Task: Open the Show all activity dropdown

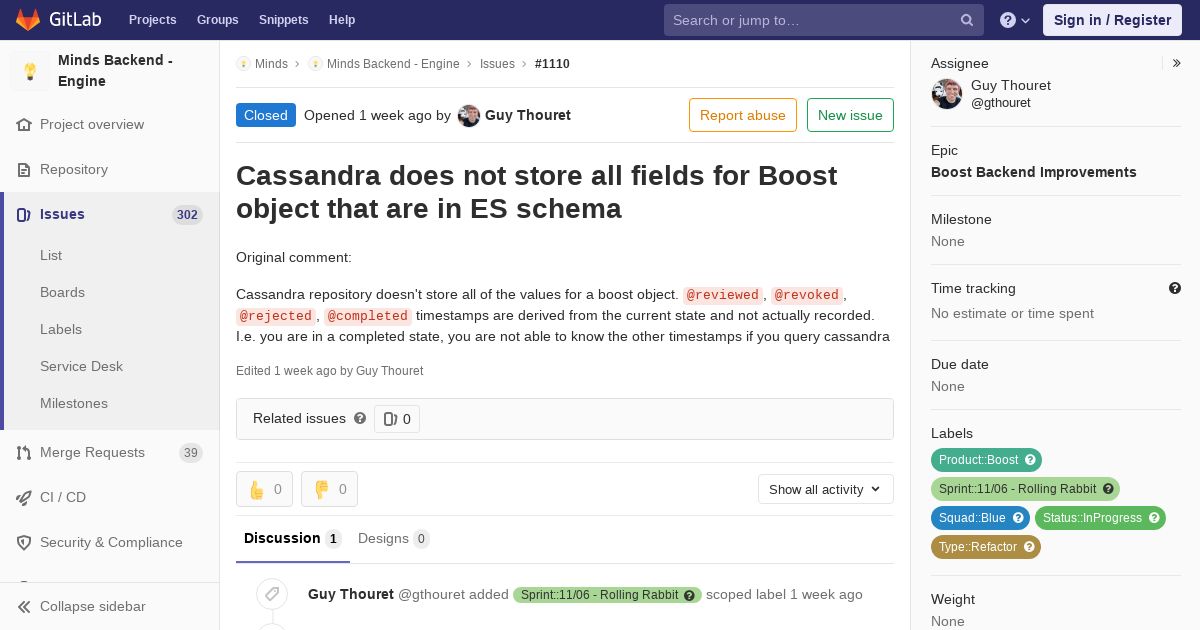Action: point(825,489)
